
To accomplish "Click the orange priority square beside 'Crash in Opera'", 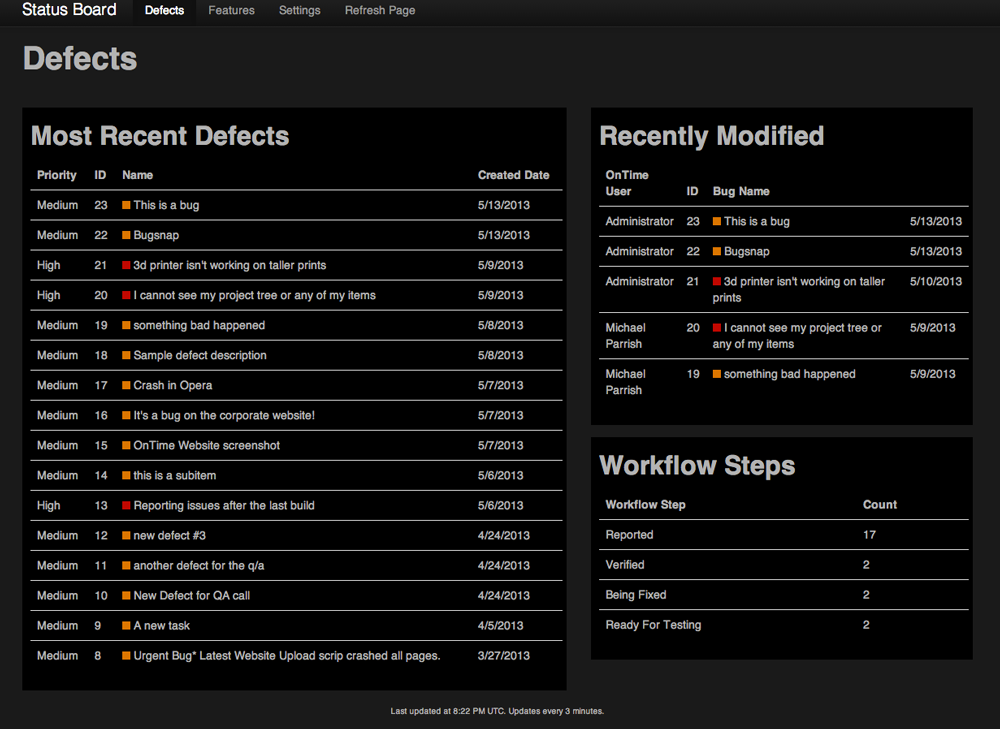I will [x=126, y=385].
